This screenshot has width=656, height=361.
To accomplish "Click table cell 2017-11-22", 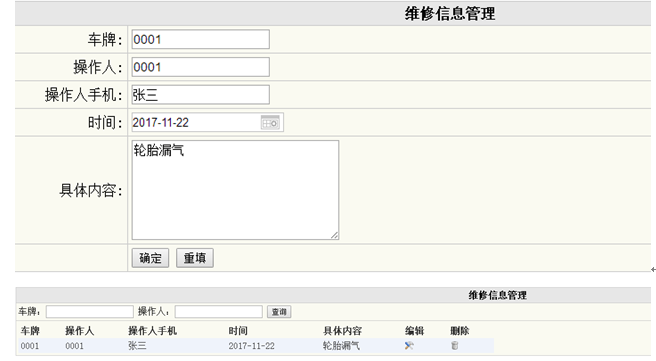I will click(x=251, y=346).
